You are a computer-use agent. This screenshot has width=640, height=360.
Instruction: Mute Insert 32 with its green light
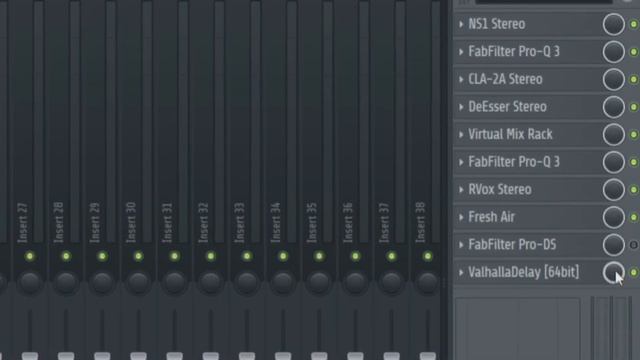click(211, 256)
